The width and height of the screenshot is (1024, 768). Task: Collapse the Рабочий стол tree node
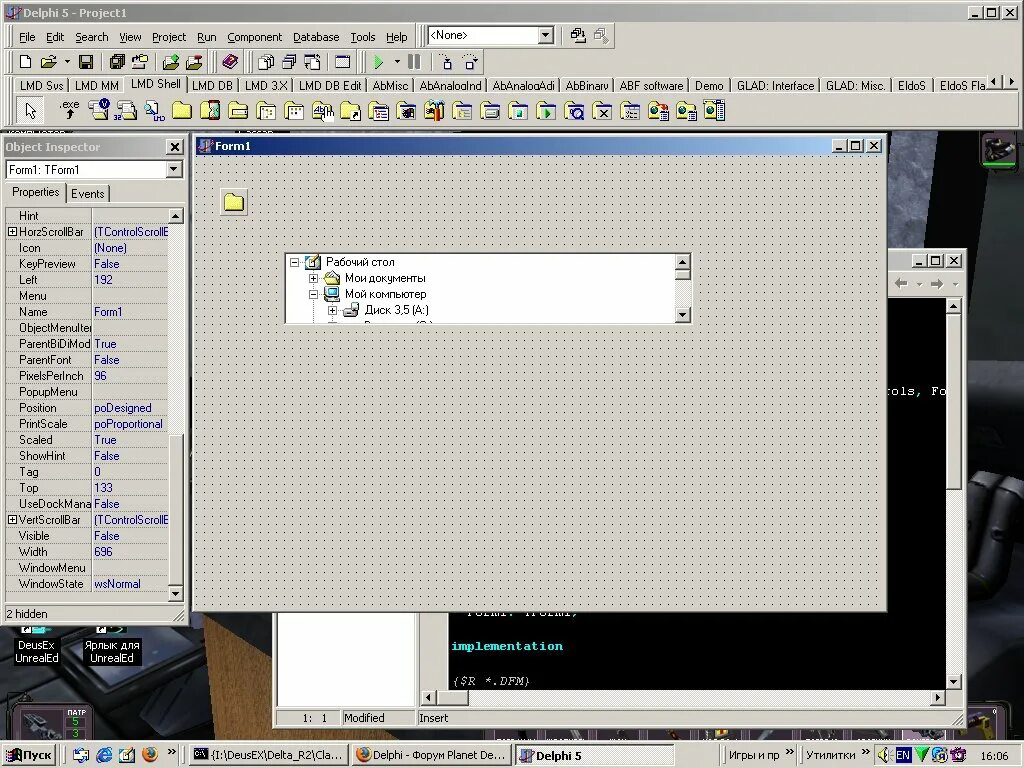click(x=295, y=263)
